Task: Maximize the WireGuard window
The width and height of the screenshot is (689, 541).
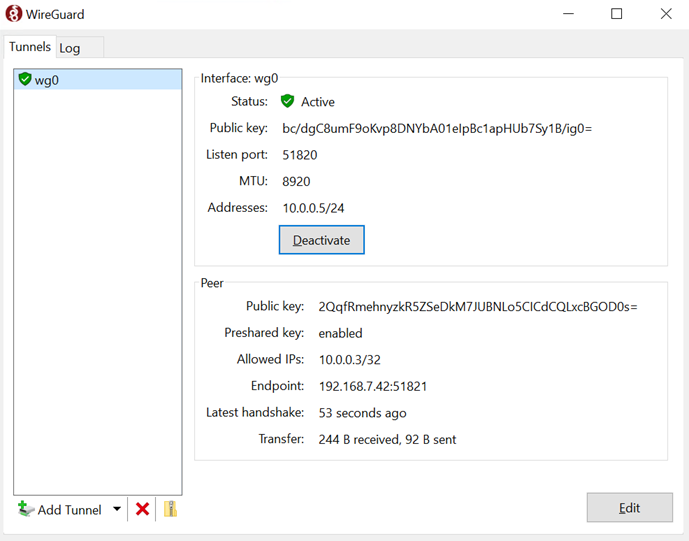Action: [616, 14]
